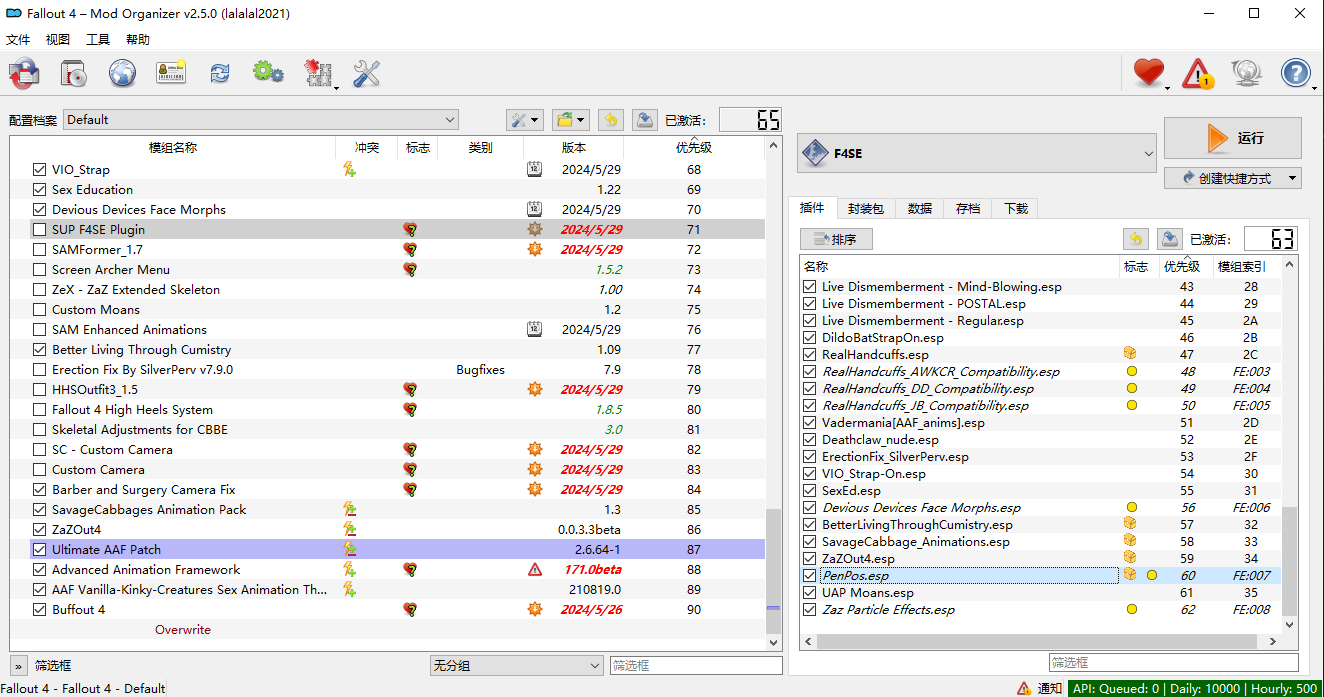Click the calendar icon on SAM Enhanced Animations row

click(535, 330)
